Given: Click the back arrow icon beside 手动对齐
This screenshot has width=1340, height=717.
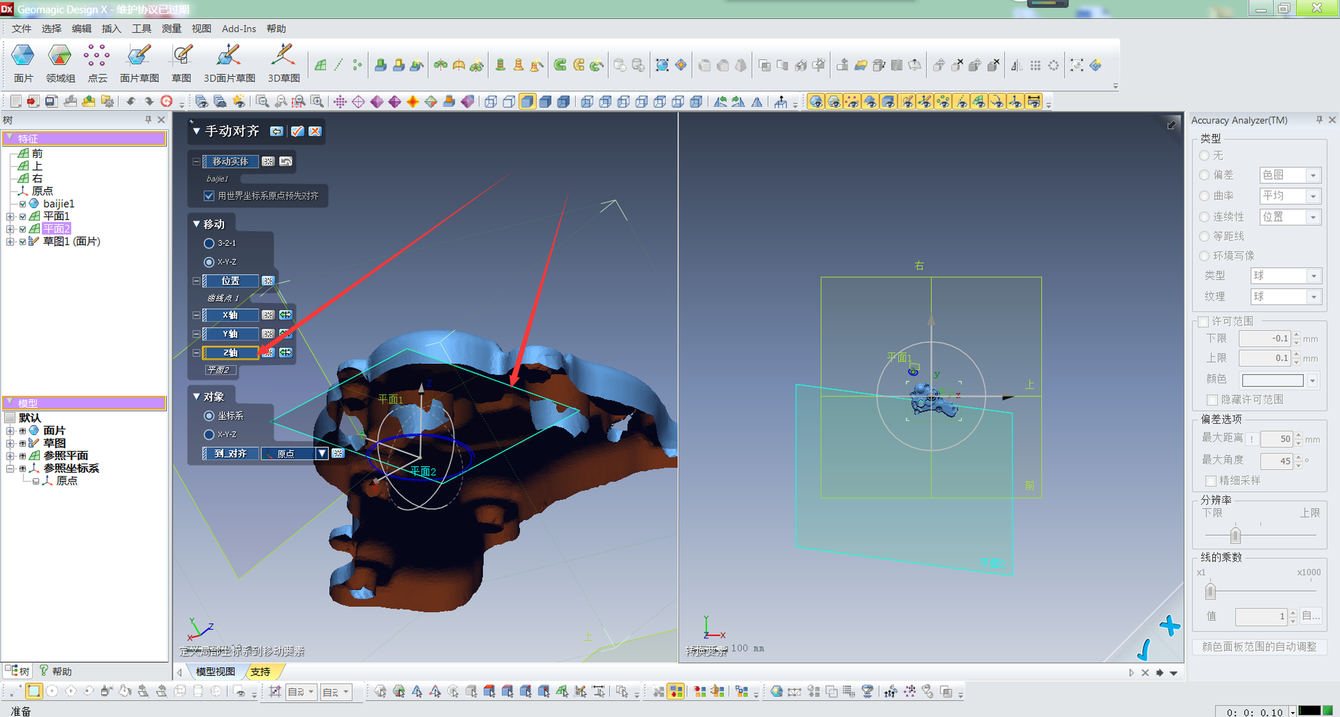Looking at the screenshot, I should pyautogui.click(x=277, y=131).
